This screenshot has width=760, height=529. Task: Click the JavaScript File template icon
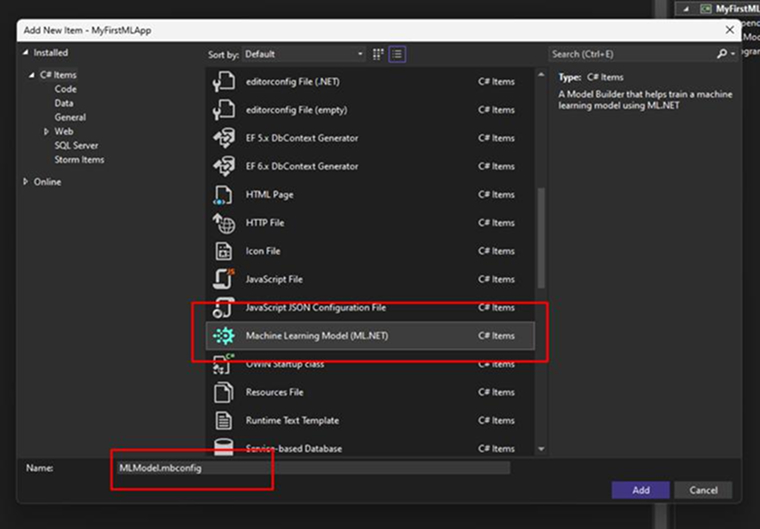(x=224, y=279)
